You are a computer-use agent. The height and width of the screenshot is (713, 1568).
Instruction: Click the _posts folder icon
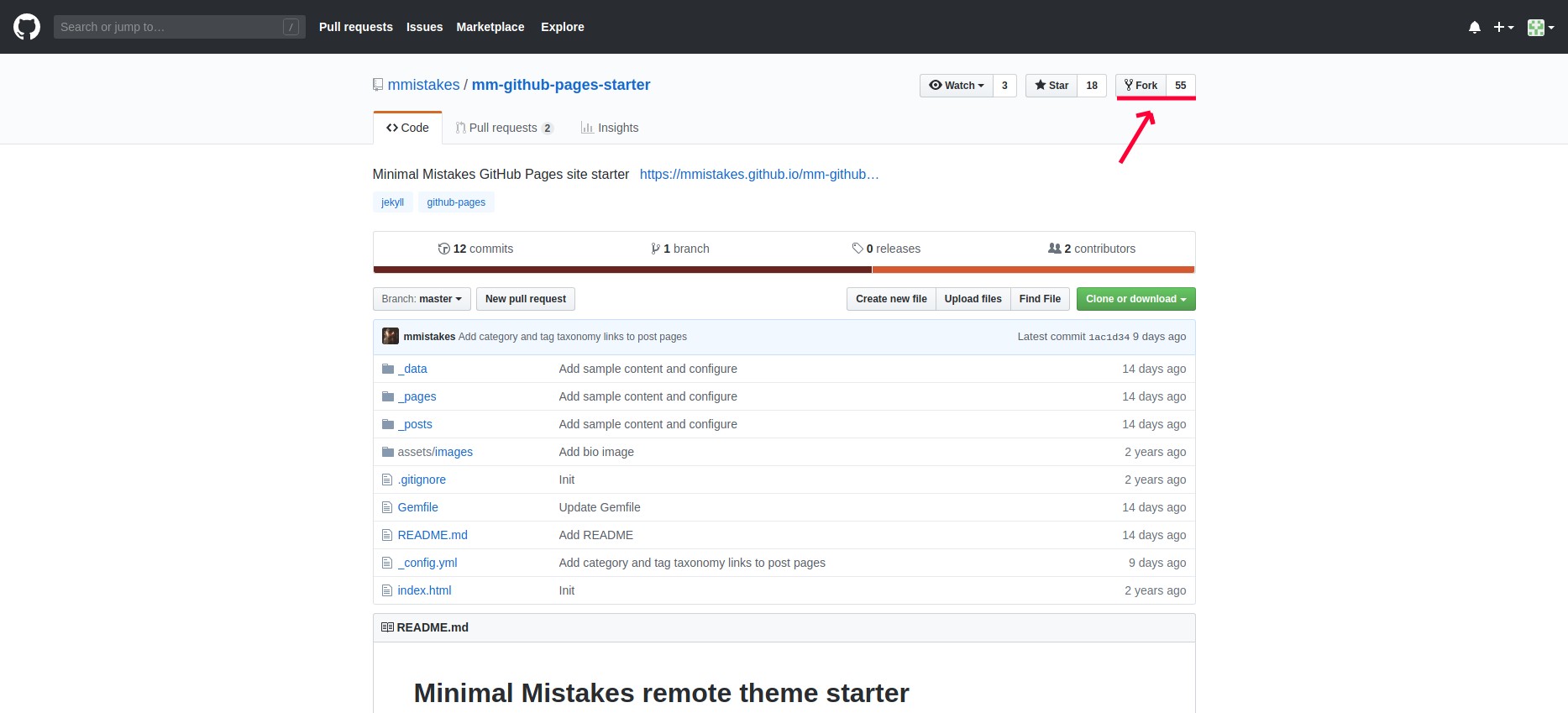(x=388, y=424)
